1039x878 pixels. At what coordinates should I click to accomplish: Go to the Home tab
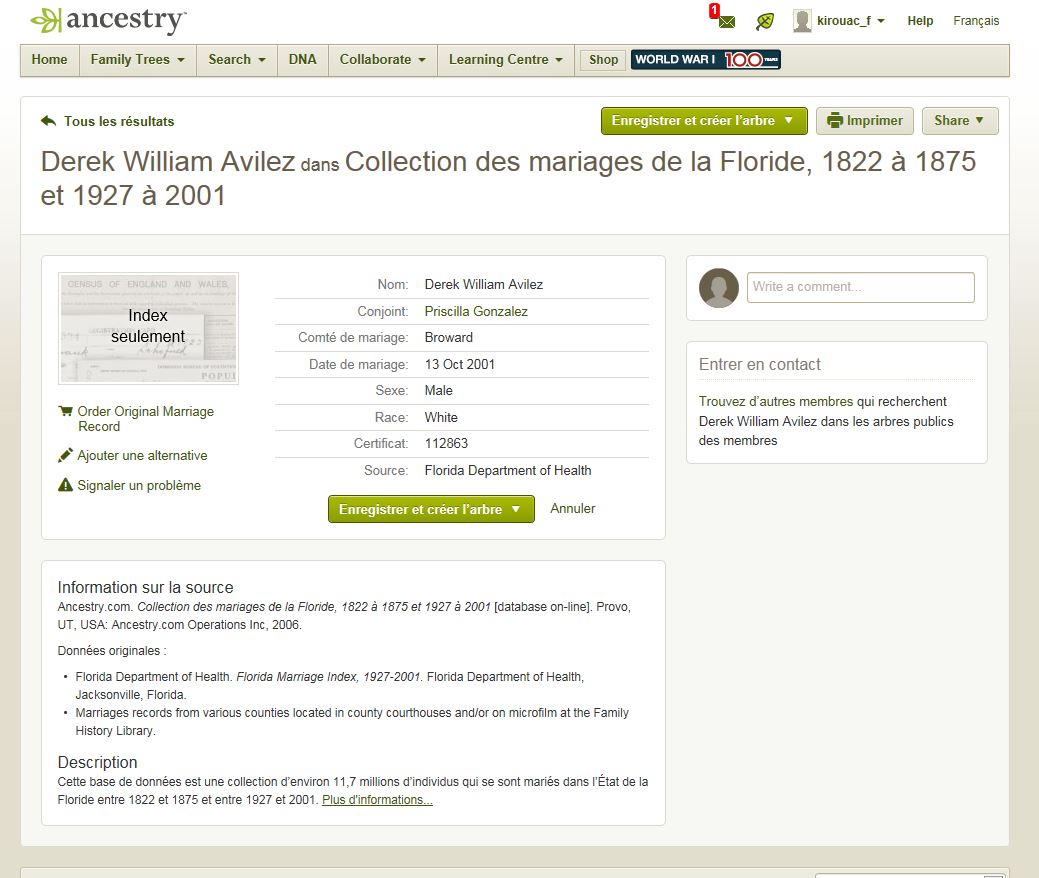(x=50, y=60)
